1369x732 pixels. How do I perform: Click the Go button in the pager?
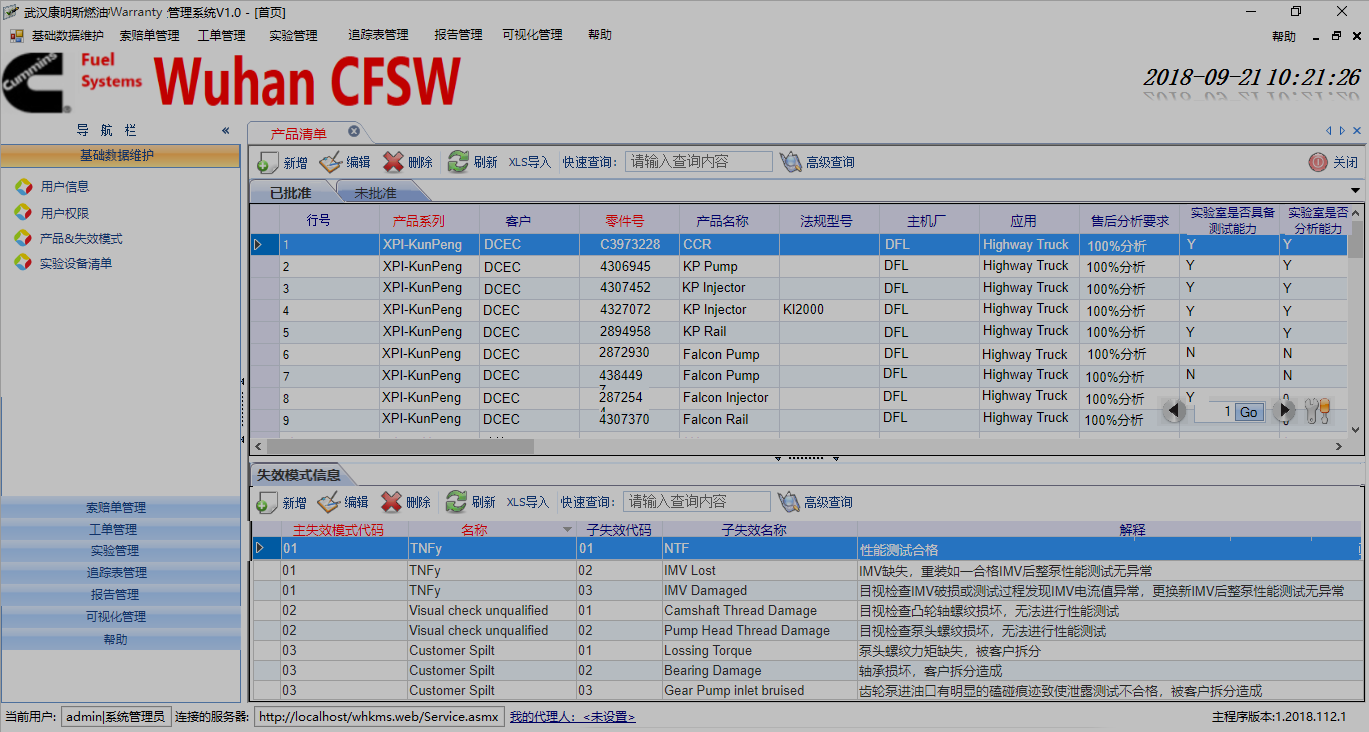[1249, 412]
